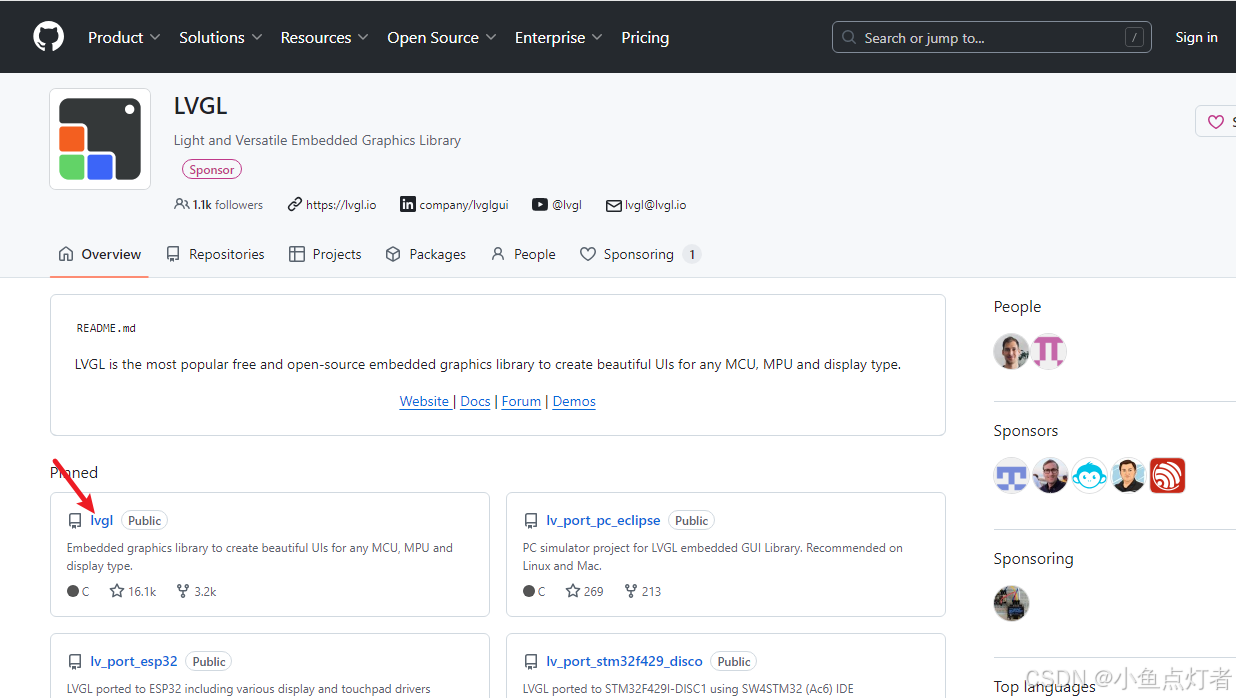Open first avatar under People

(1011, 352)
